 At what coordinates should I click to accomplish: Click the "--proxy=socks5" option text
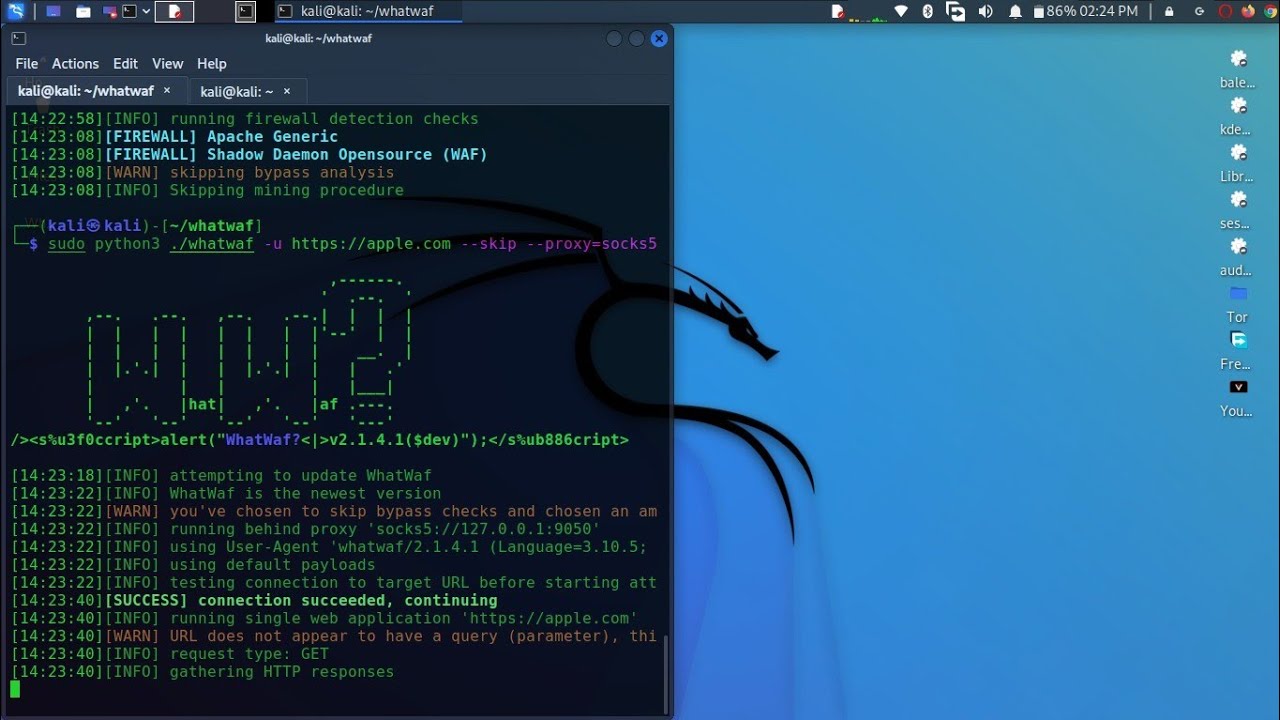pyautogui.click(x=591, y=244)
